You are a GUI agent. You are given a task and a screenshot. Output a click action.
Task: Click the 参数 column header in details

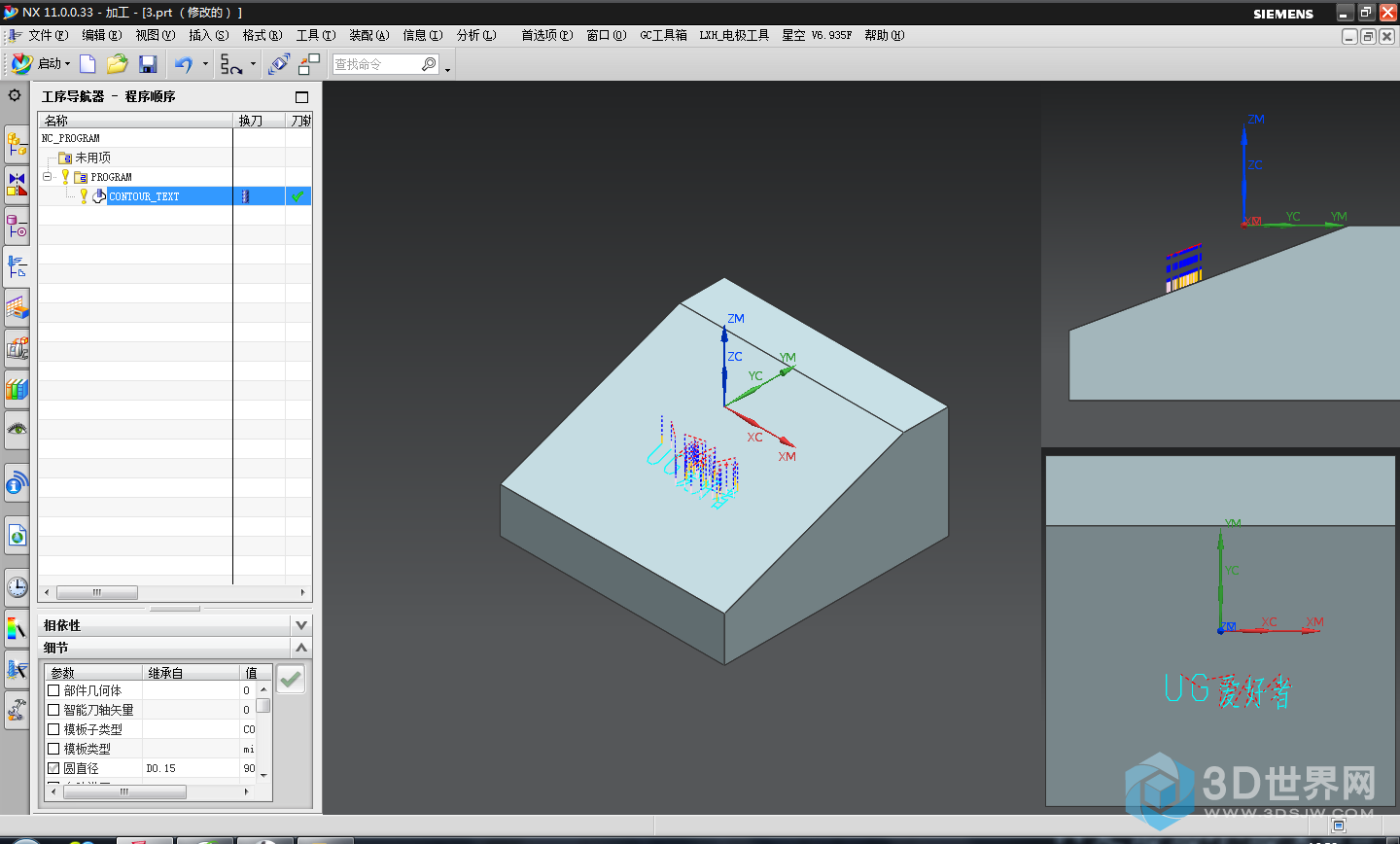94,673
